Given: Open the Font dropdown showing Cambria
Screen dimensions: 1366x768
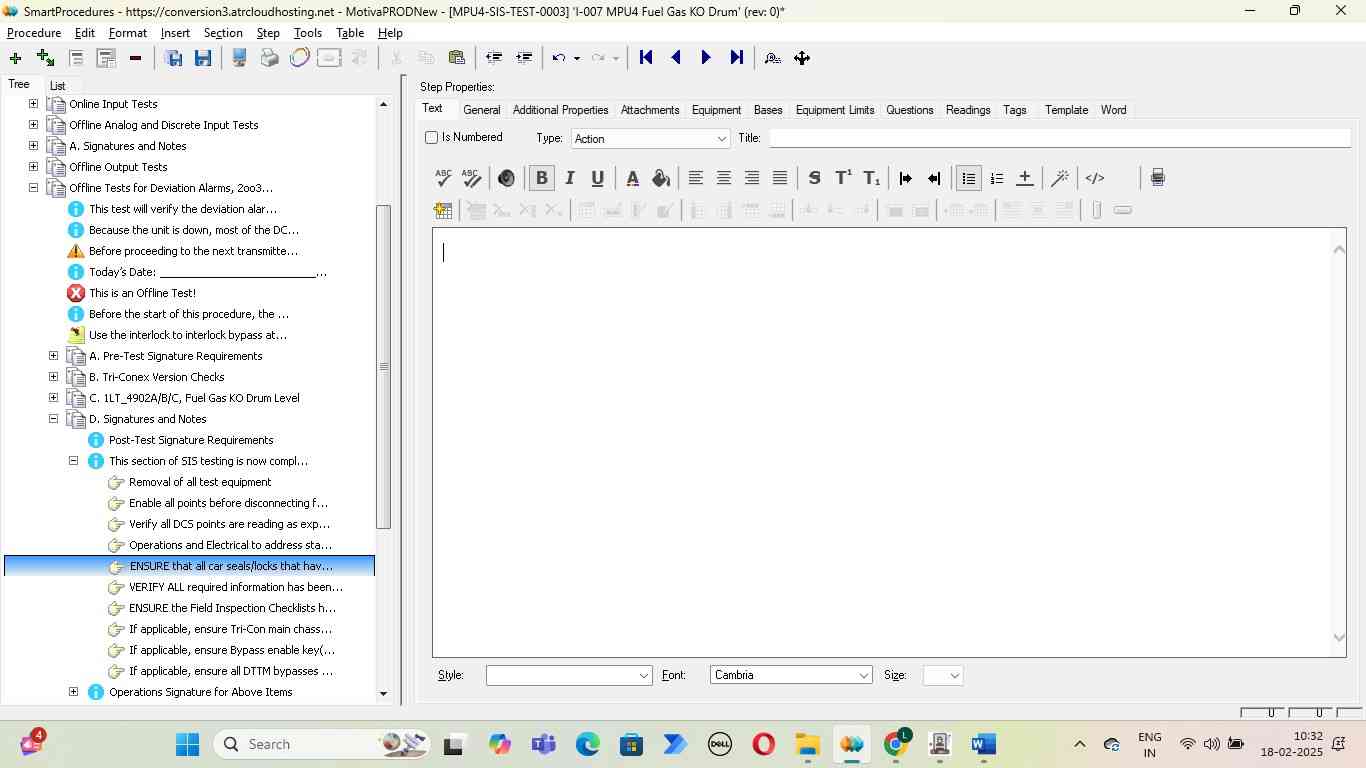Looking at the screenshot, I should click(x=790, y=675).
